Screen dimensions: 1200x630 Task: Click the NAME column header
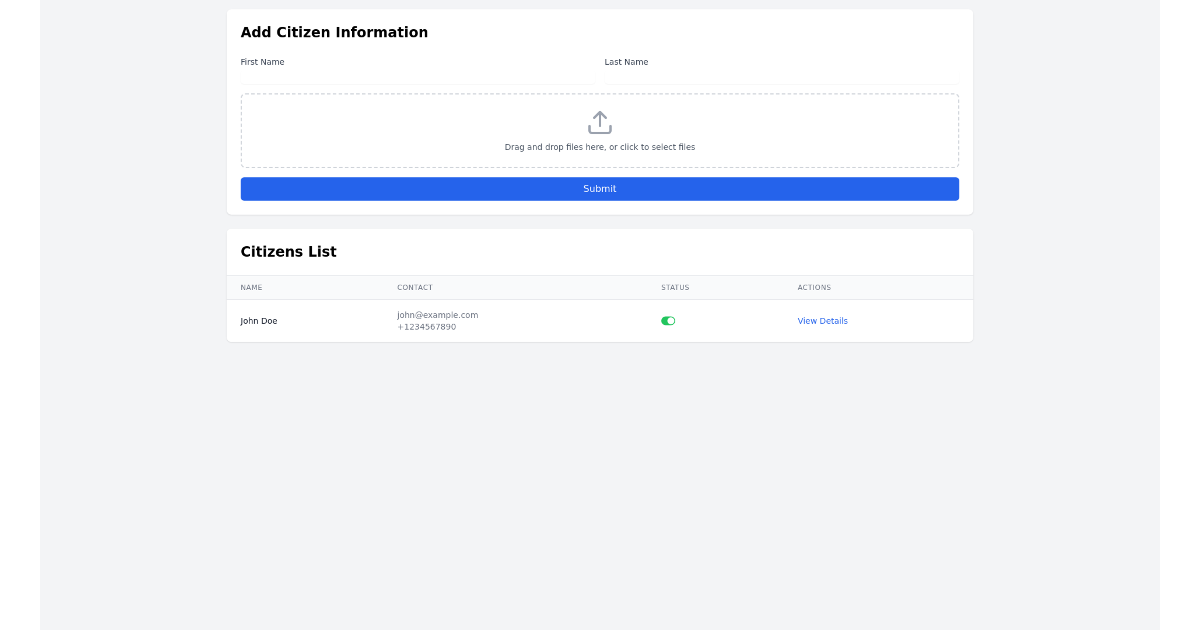251,287
